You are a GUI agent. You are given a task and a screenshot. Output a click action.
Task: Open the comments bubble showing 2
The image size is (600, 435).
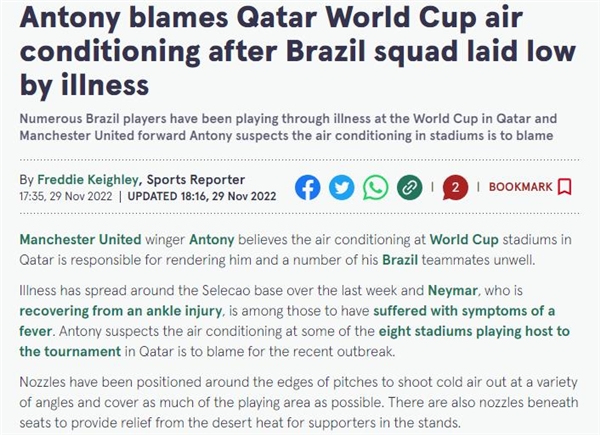coord(455,187)
